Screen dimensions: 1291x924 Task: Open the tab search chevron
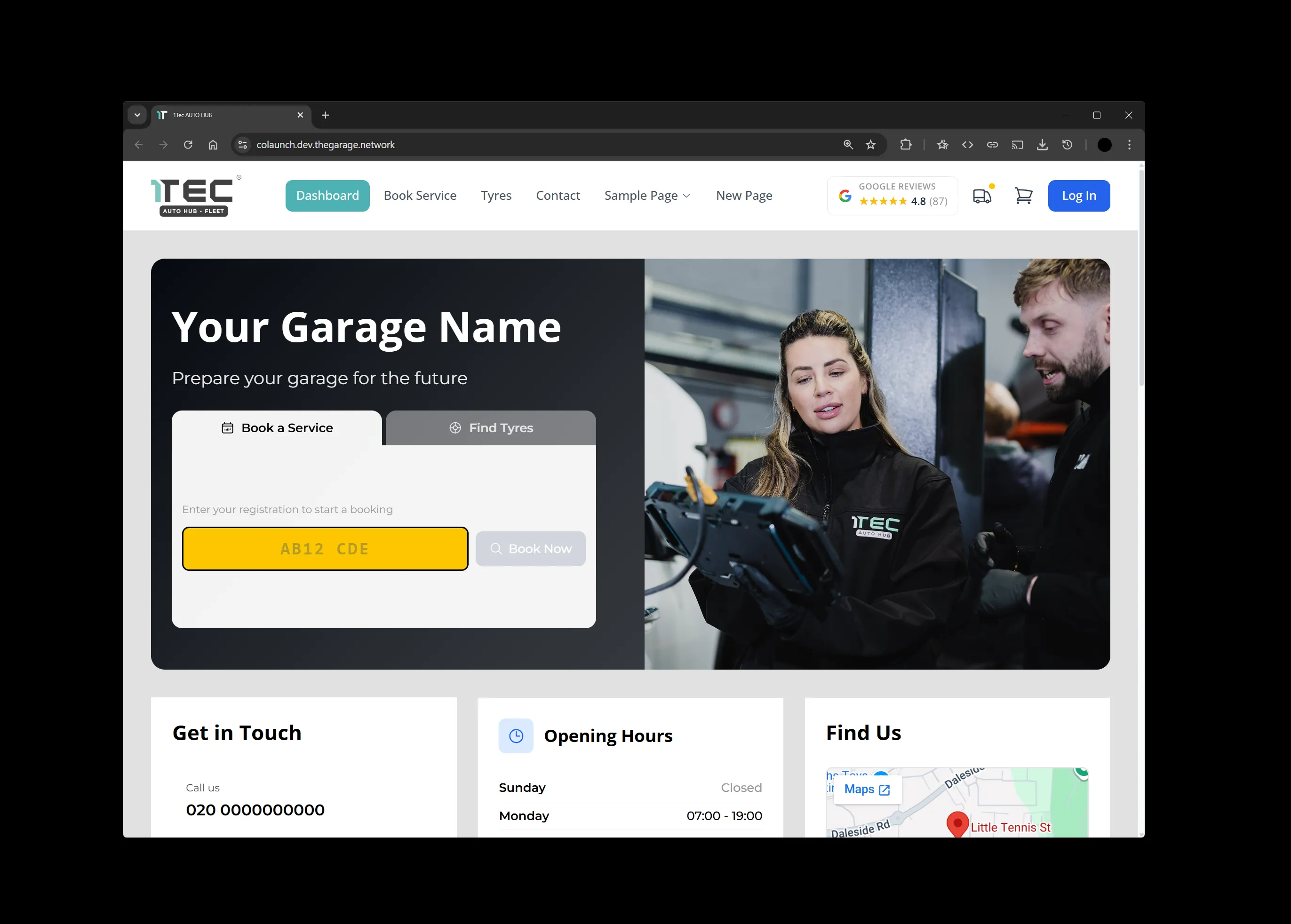137,115
